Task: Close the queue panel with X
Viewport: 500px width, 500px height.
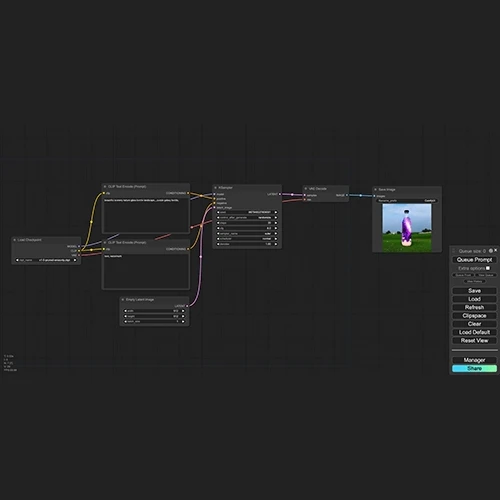Action: 496,250
